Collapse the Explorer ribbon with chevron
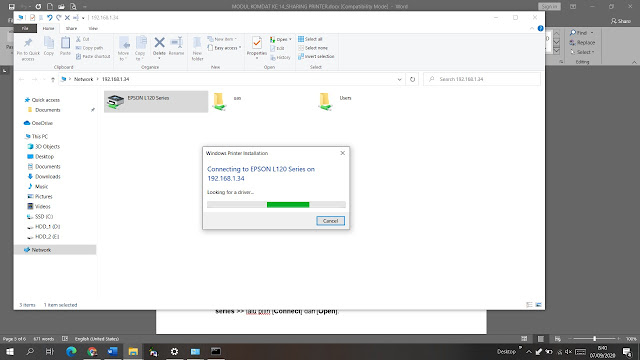640x360 pixels. pyautogui.click(x=531, y=29)
